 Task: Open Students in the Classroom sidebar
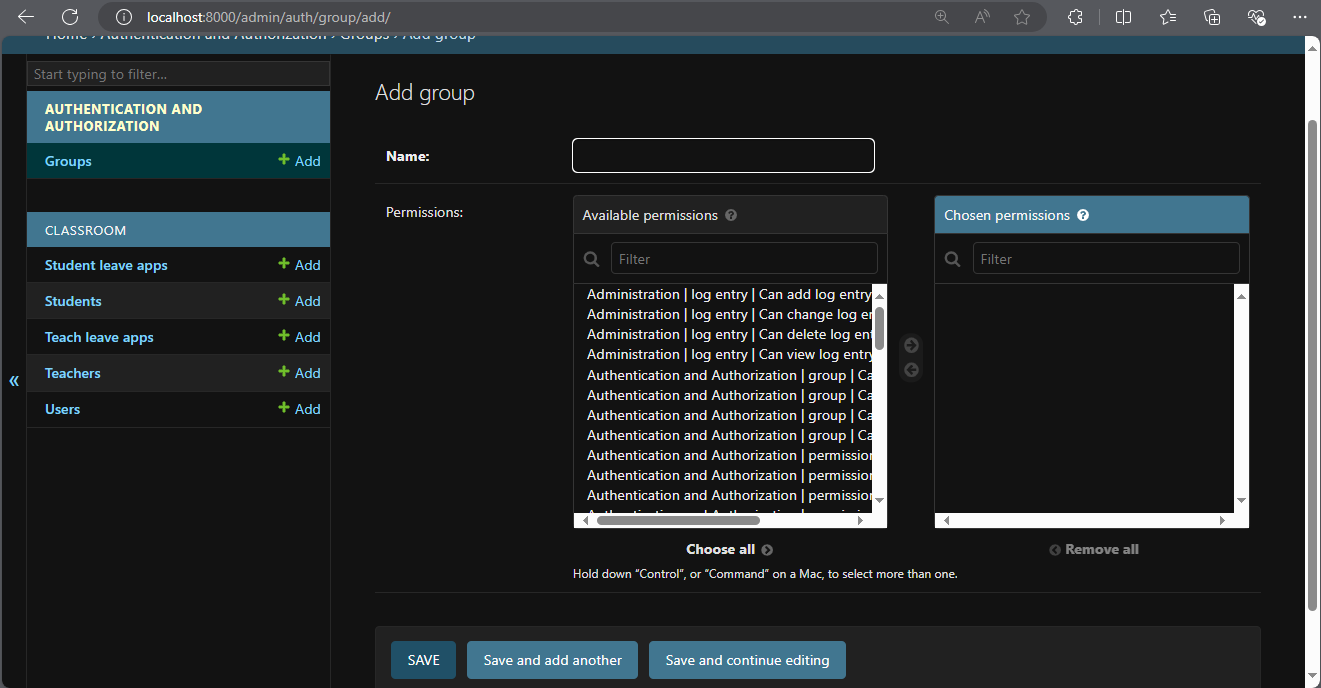point(73,301)
